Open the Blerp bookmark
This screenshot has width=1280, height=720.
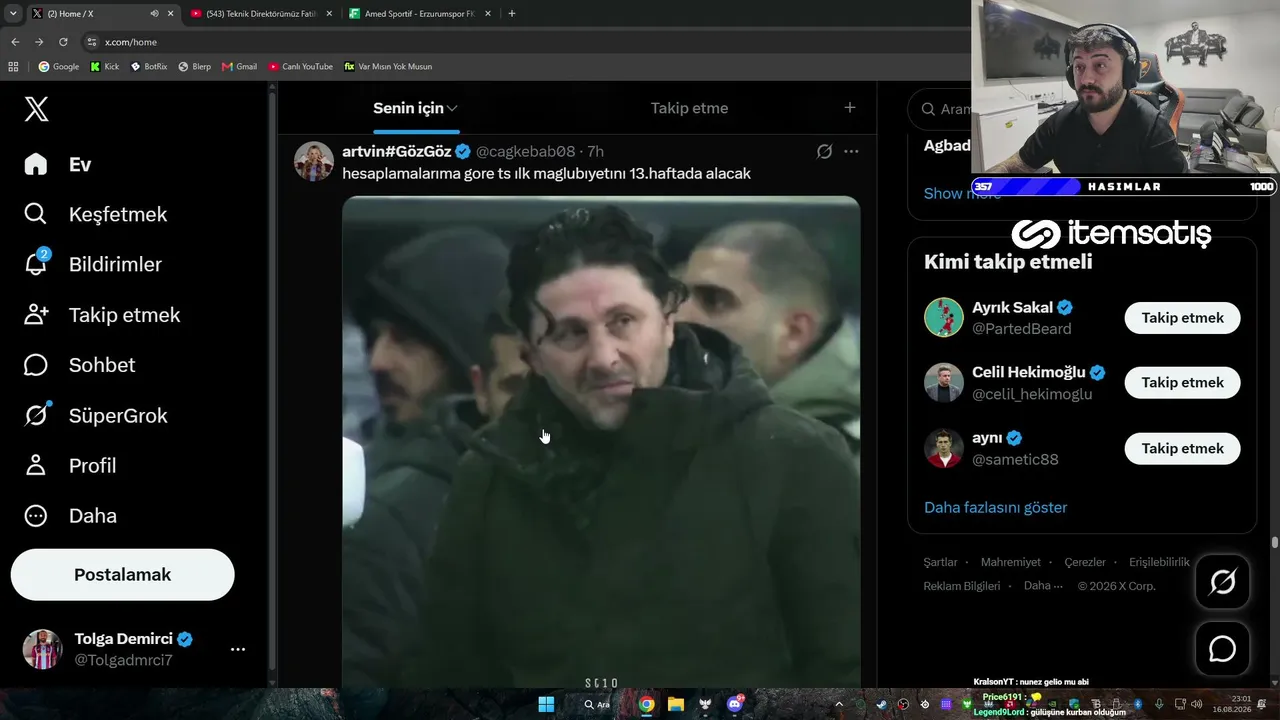pyautogui.click(x=194, y=67)
